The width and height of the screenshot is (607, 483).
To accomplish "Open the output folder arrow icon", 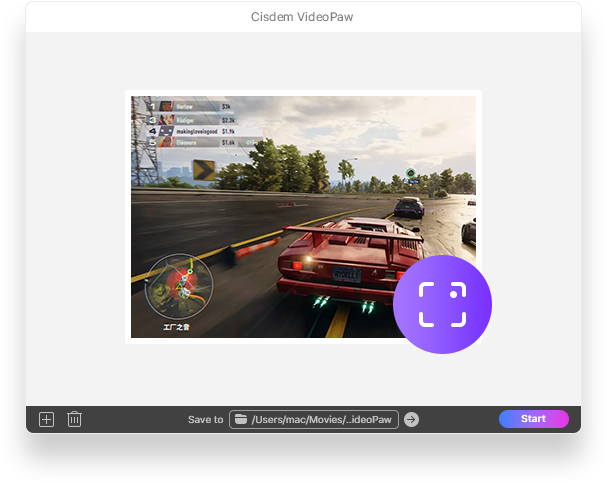I will click(x=411, y=420).
